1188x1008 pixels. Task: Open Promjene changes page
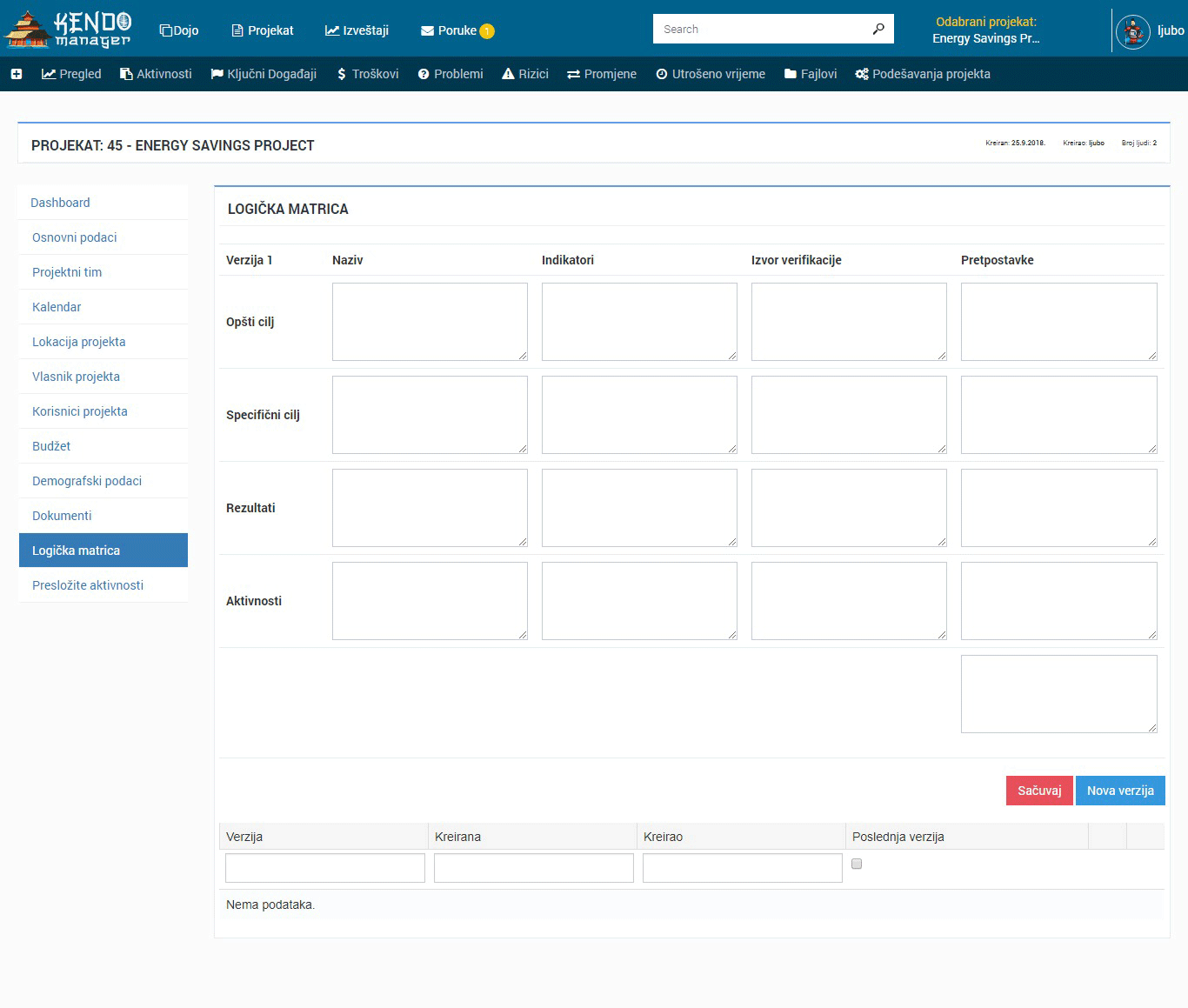point(602,74)
